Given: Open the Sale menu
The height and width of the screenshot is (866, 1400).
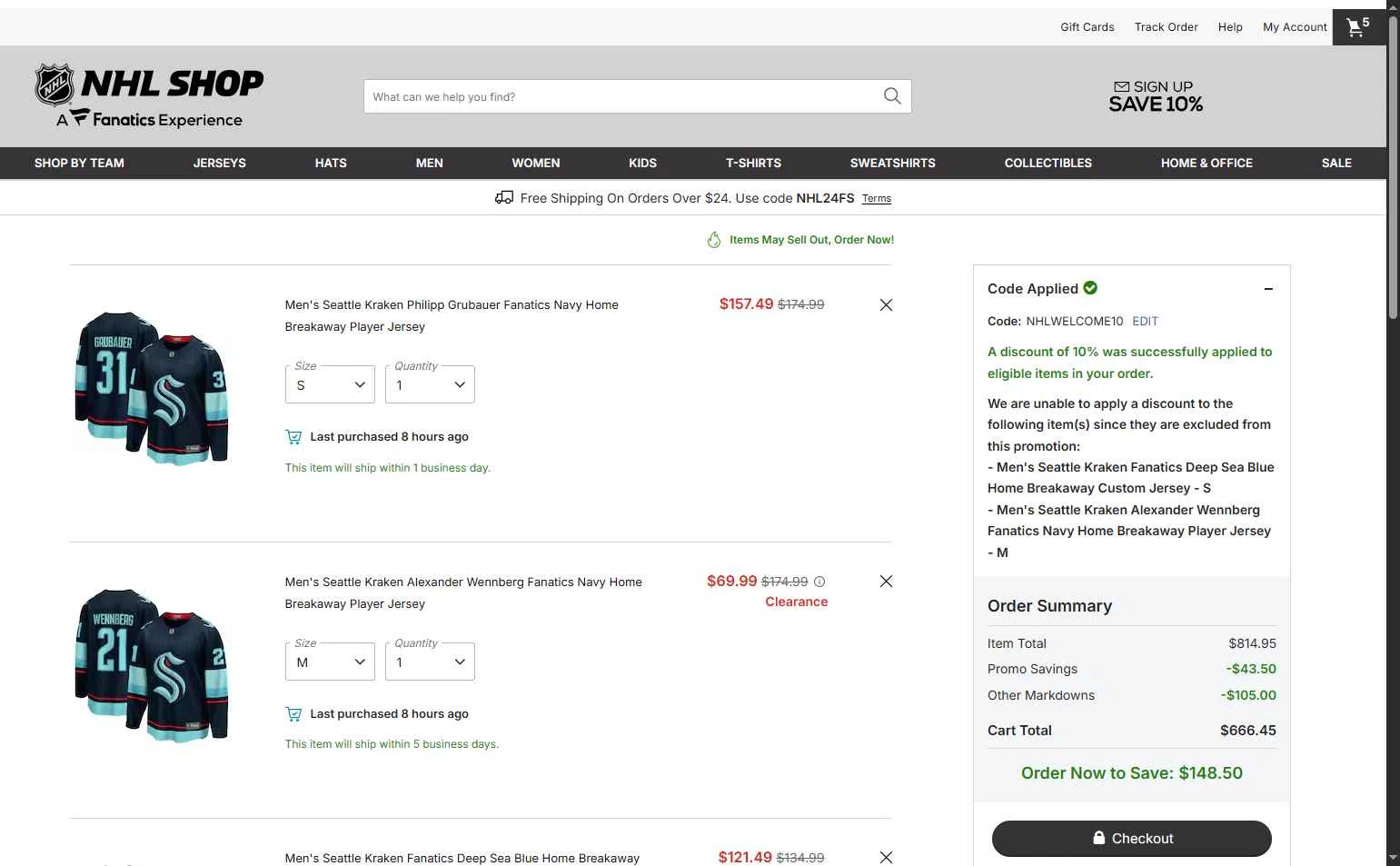Looking at the screenshot, I should click(x=1336, y=163).
